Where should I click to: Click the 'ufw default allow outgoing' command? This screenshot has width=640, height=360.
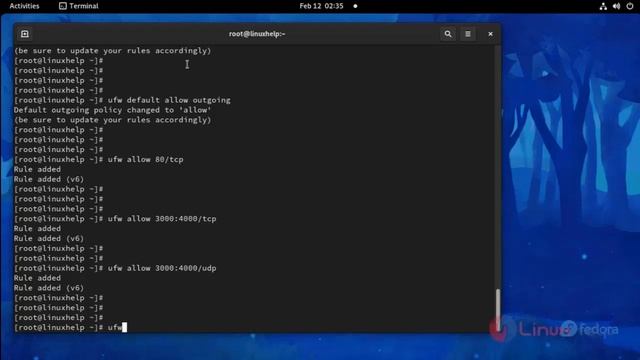(x=169, y=100)
